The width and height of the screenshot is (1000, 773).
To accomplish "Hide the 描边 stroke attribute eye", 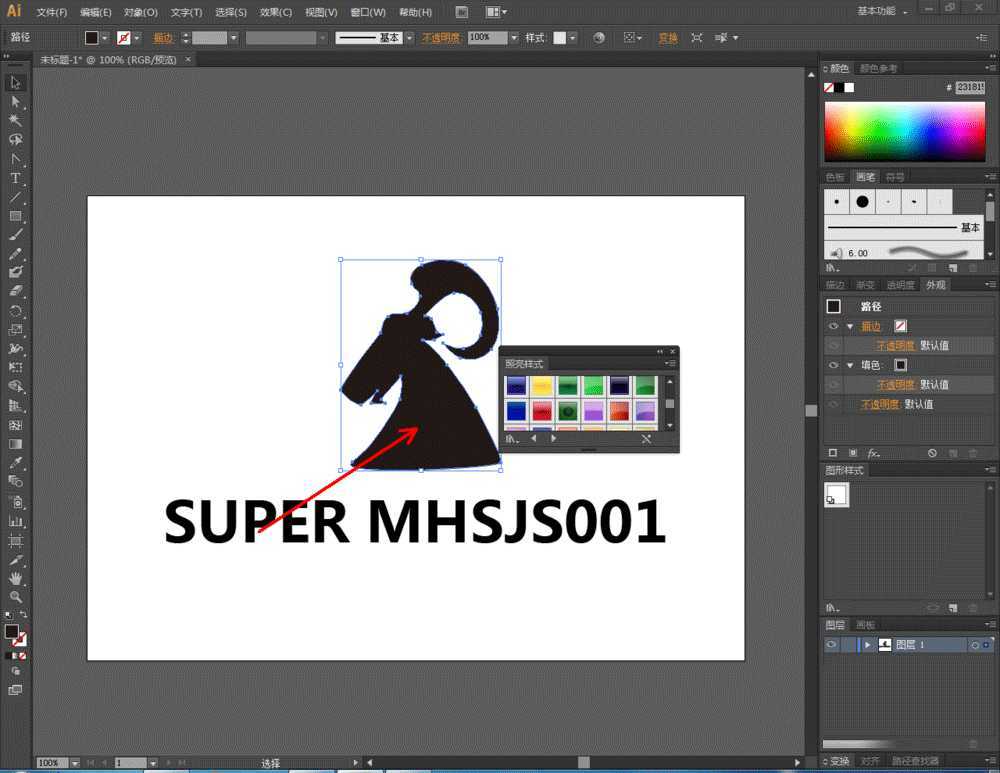I will (x=833, y=326).
